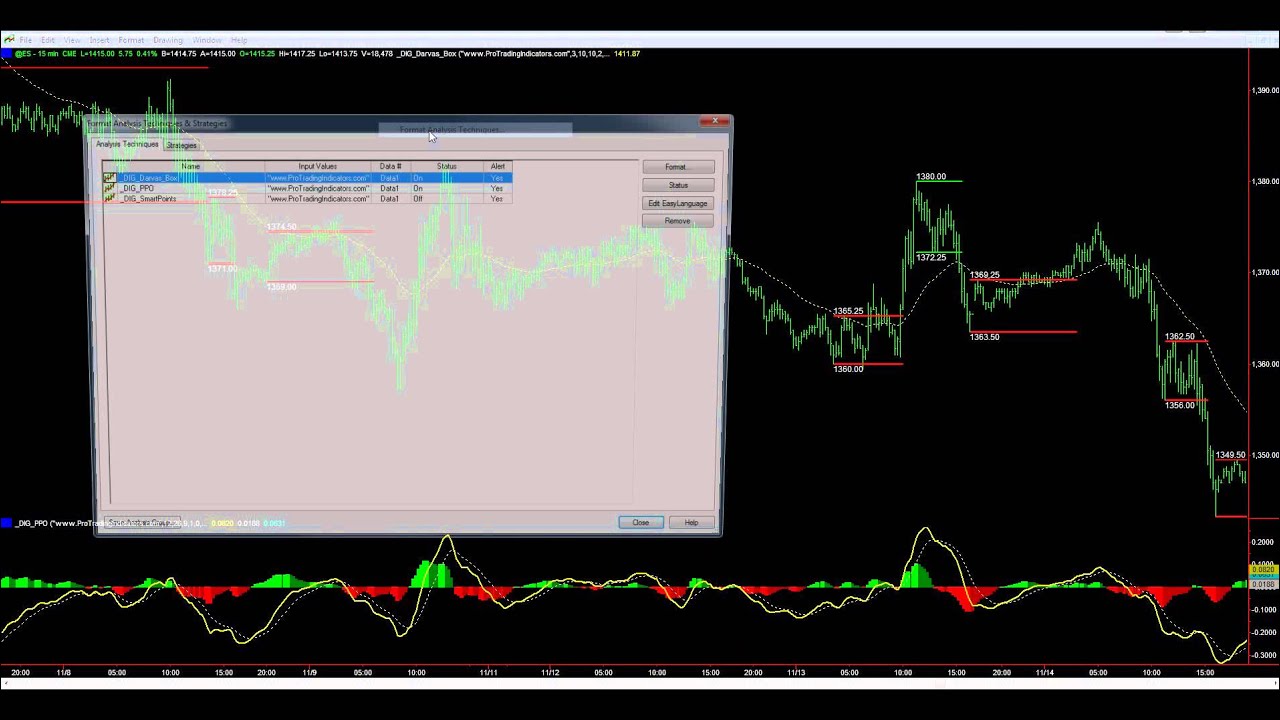This screenshot has width=1280, height=720.
Task: Click the Close button at dialog bottom
Action: [x=641, y=522]
